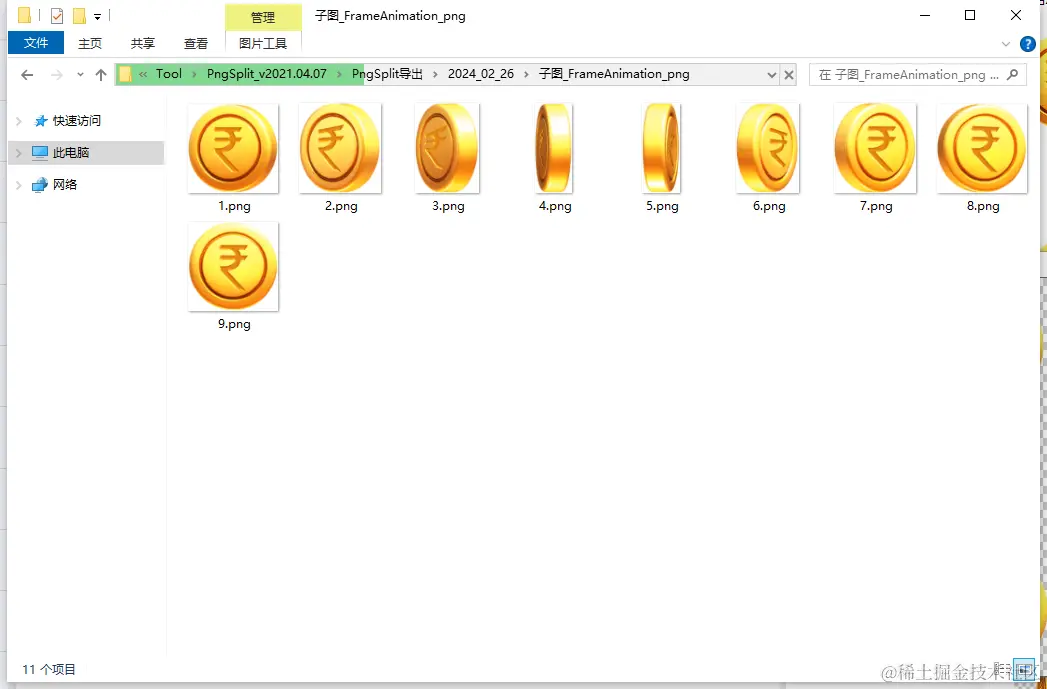The width and height of the screenshot is (1047, 689).
Task: Expand the This PC tree node
Action: 19,153
